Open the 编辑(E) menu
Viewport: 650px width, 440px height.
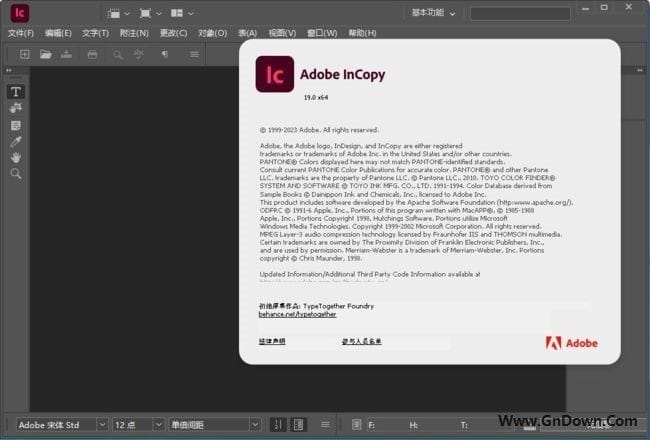click(58, 33)
